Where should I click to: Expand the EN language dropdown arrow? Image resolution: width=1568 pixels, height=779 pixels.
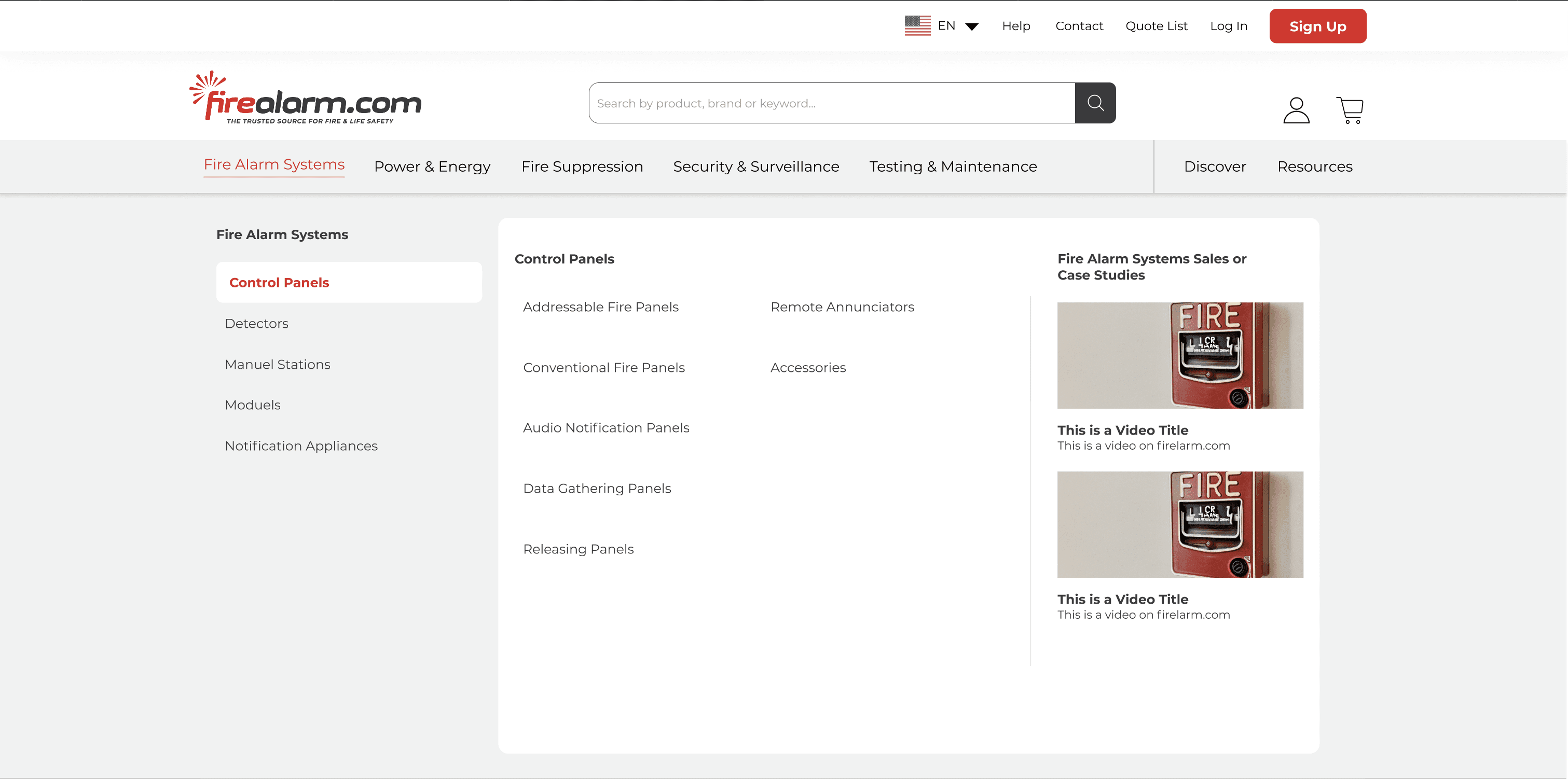(x=971, y=26)
